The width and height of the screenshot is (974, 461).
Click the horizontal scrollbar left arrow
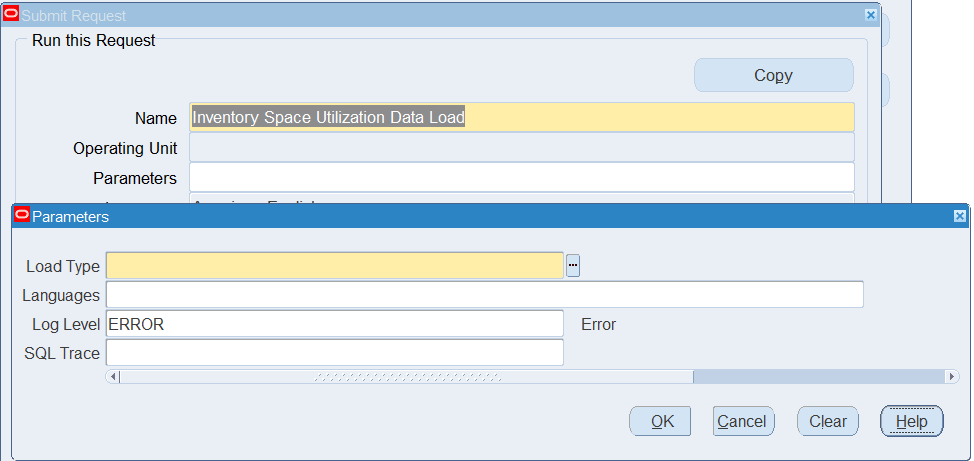(113, 377)
